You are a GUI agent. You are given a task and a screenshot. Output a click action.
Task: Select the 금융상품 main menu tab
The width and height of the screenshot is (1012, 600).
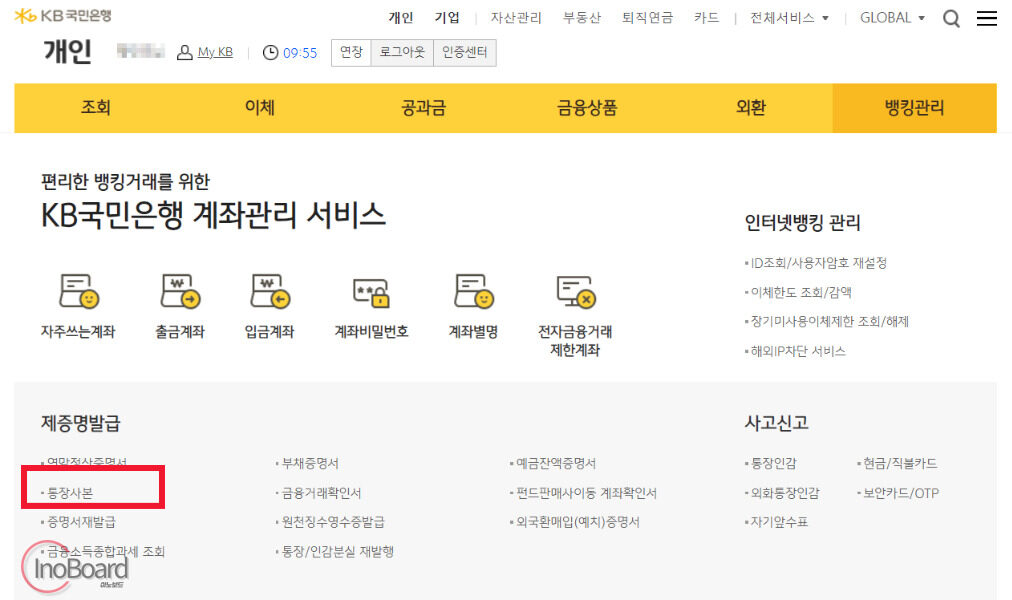click(587, 107)
